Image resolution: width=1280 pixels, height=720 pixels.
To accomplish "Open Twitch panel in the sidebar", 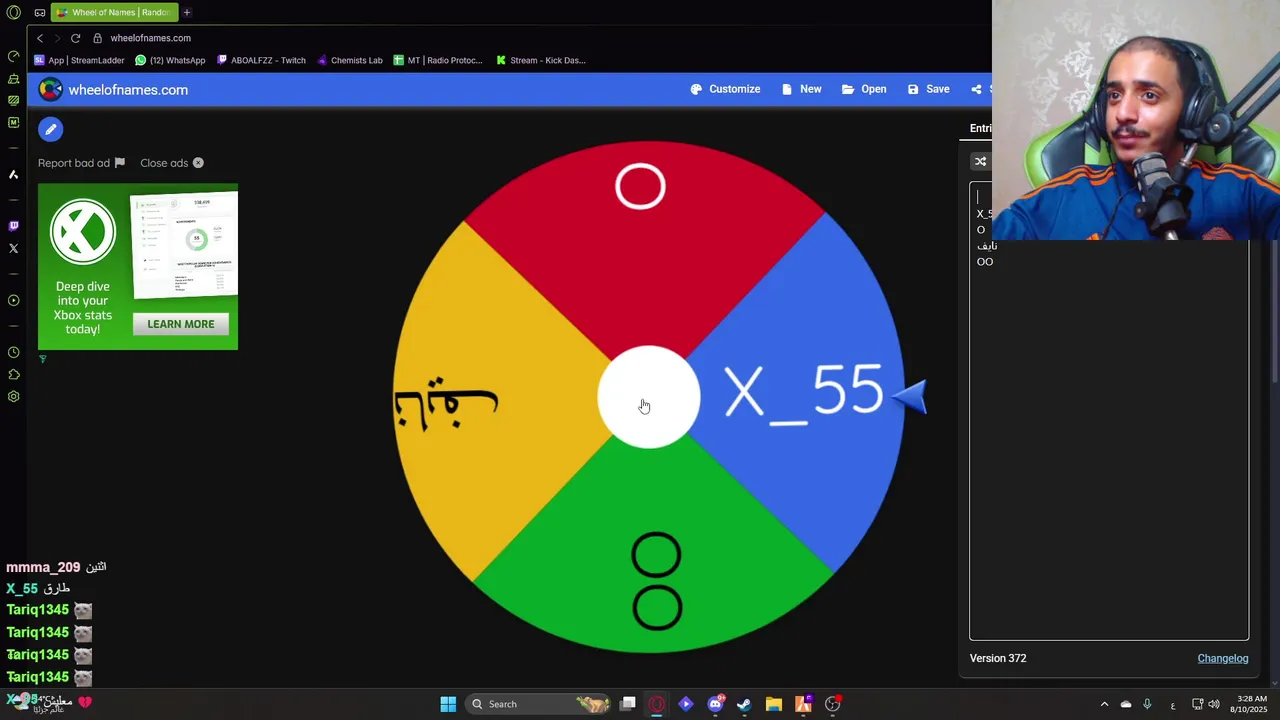I will pyautogui.click(x=14, y=226).
